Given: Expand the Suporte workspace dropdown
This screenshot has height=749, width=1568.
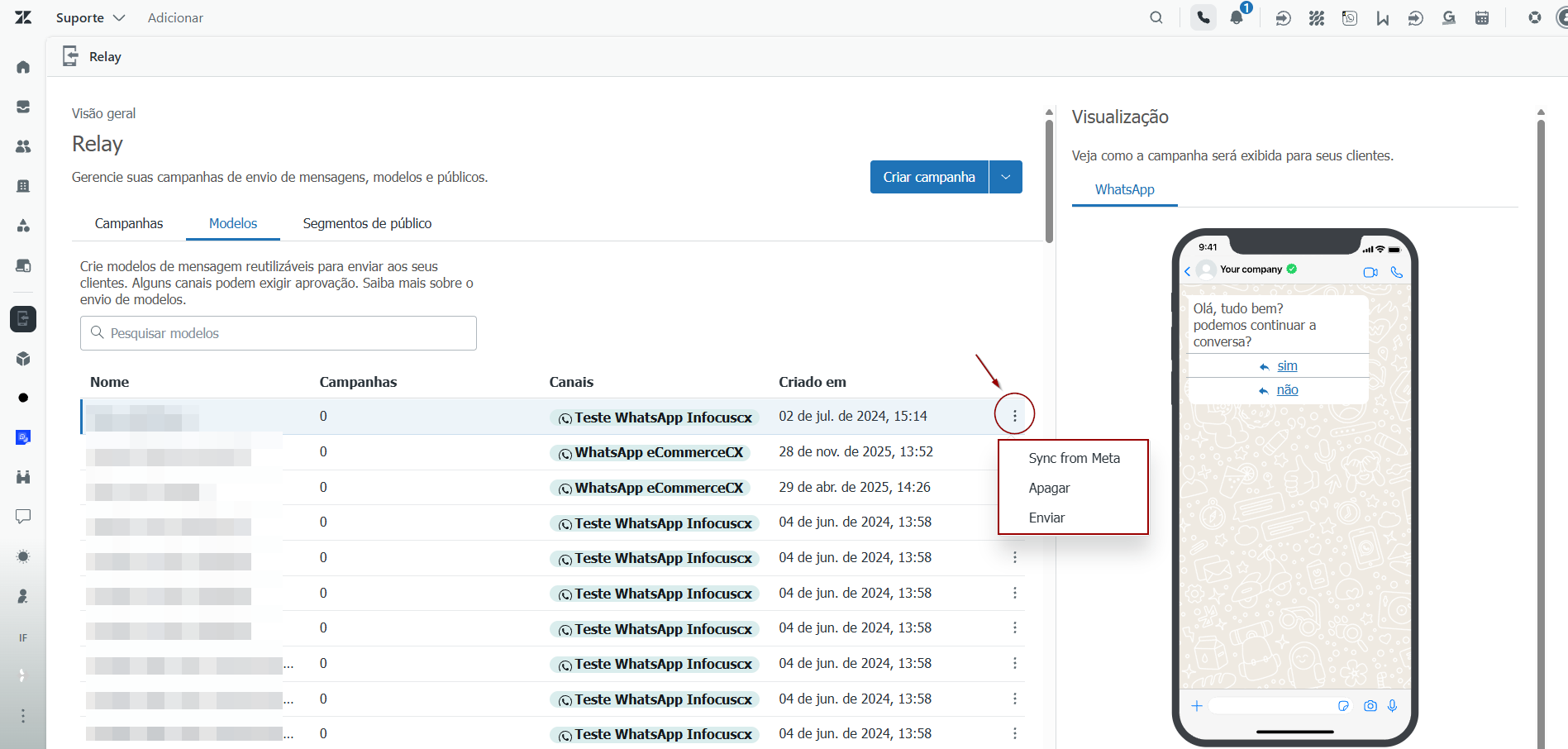Looking at the screenshot, I should 90,17.
